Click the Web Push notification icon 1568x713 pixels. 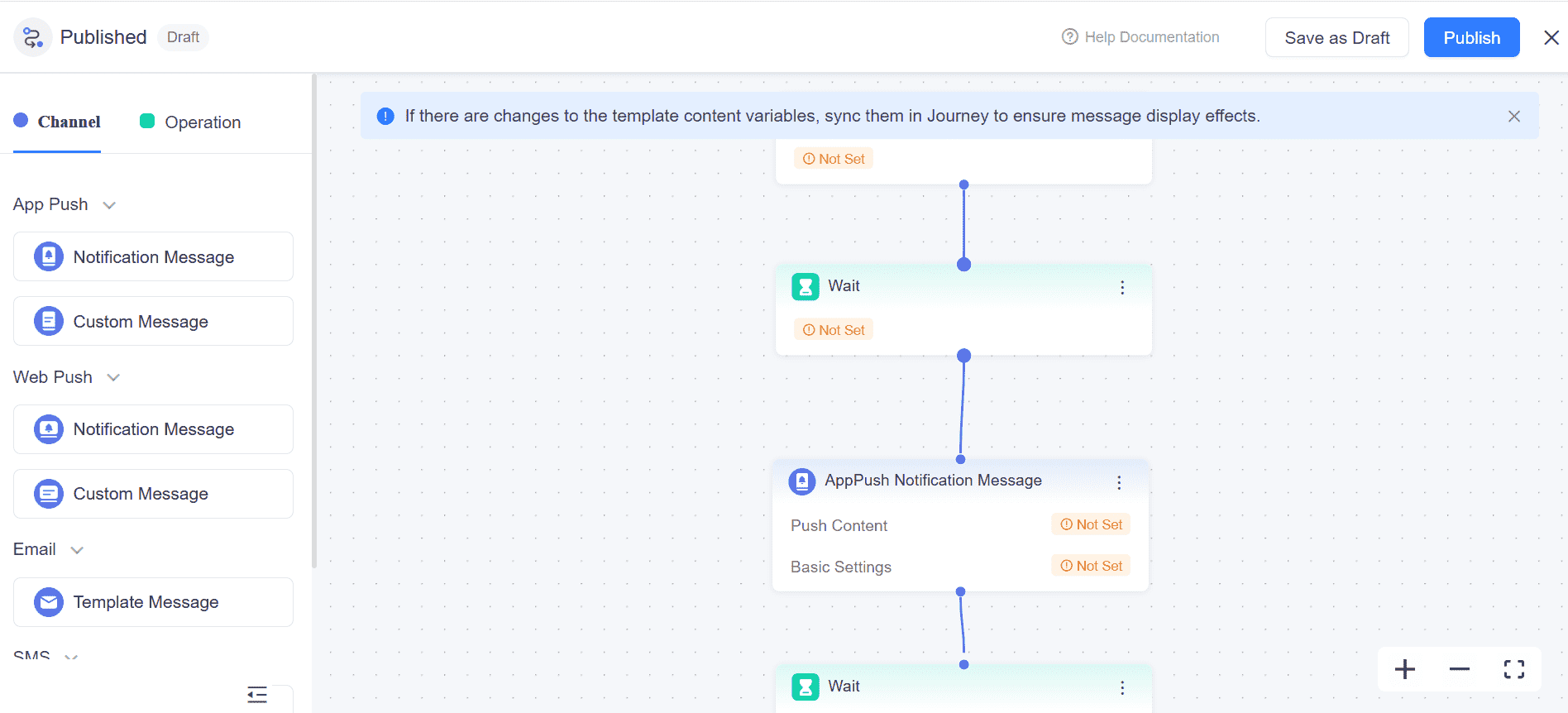click(x=49, y=429)
